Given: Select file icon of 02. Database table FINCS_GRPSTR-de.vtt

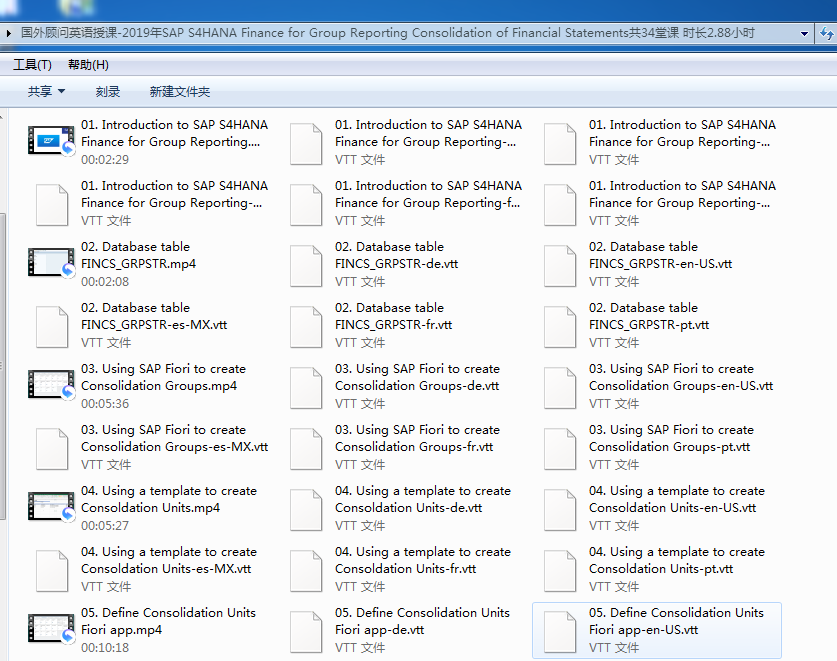Looking at the screenshot, I should [x=306, y=266].
